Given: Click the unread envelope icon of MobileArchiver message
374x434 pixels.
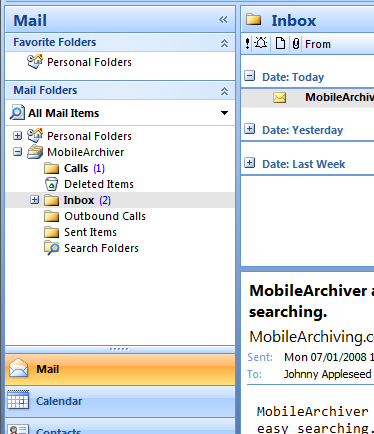Looking at the screenshot, I should 280,98.
